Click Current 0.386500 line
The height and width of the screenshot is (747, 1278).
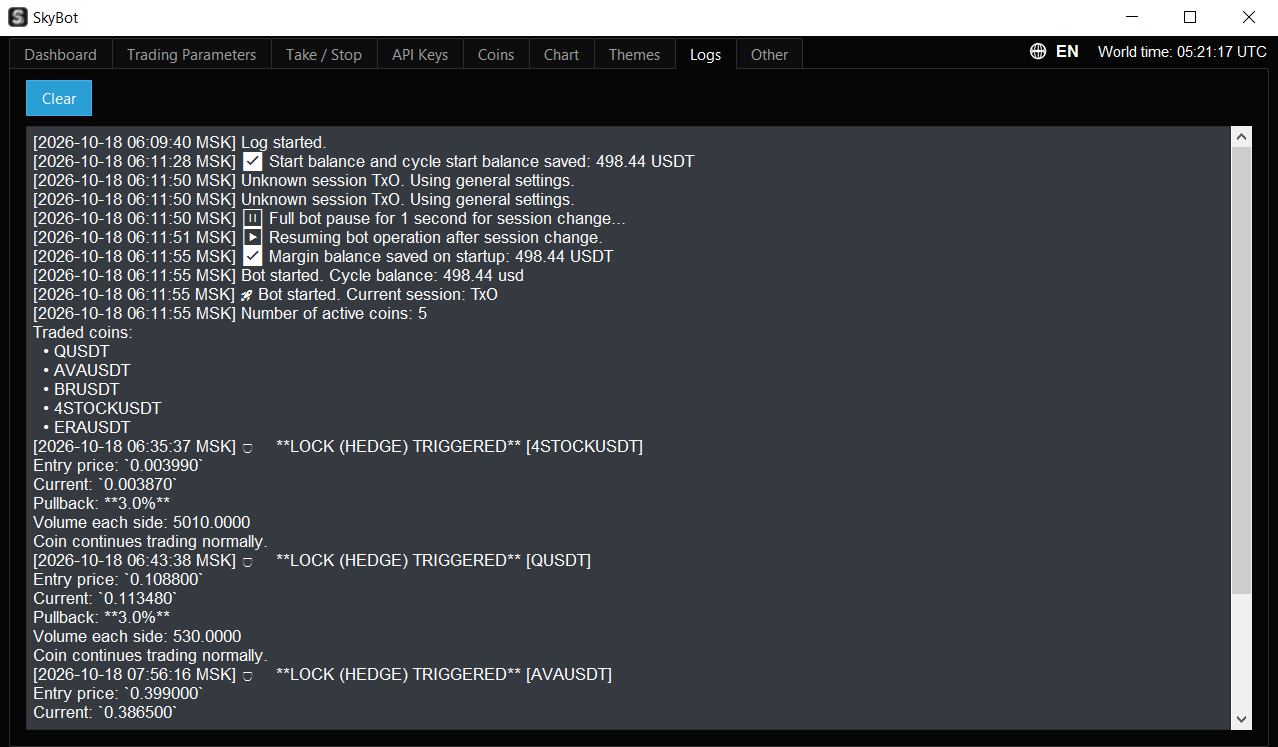[105, 713]
